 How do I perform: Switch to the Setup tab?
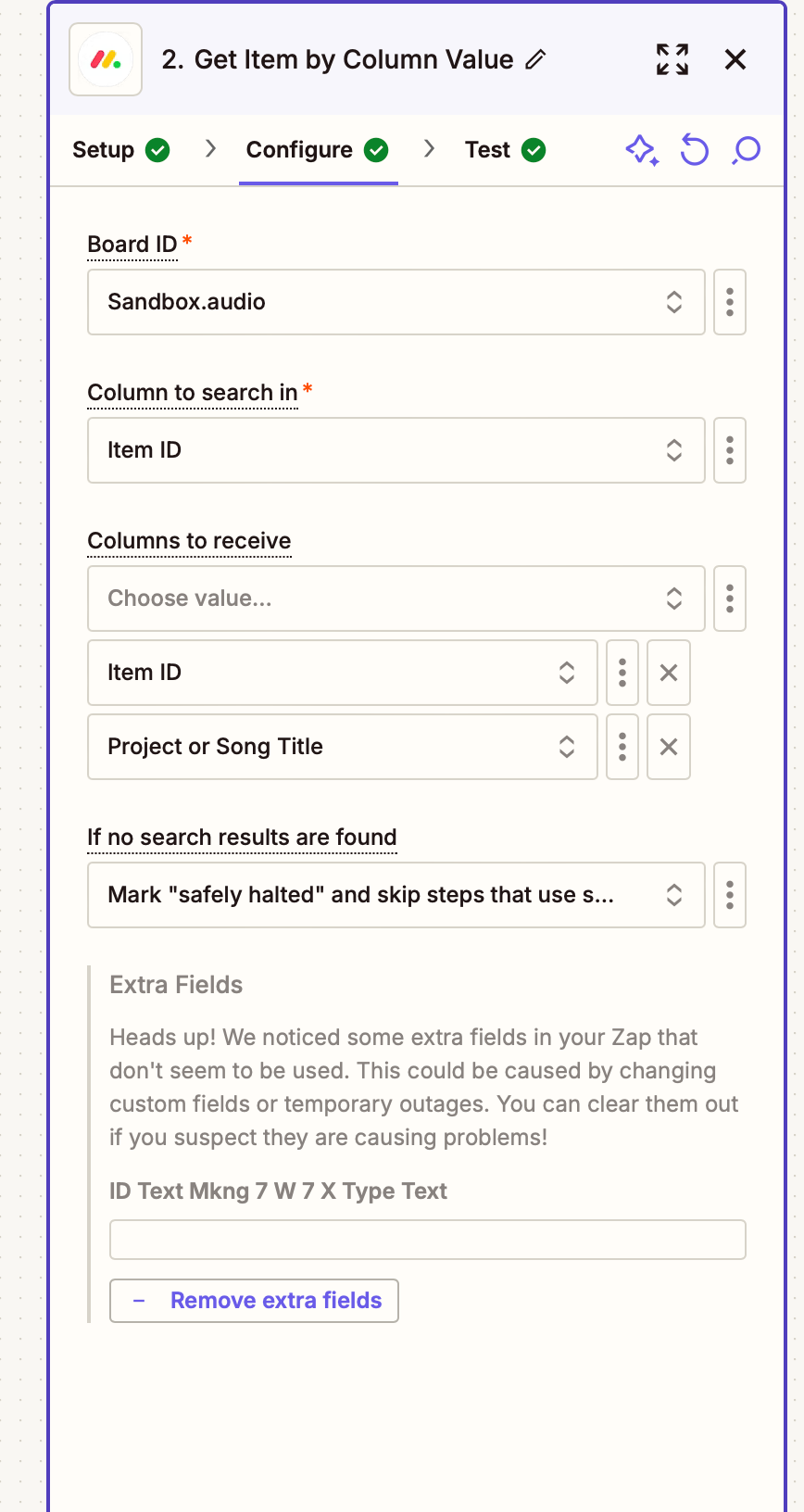tap(120, 150)
